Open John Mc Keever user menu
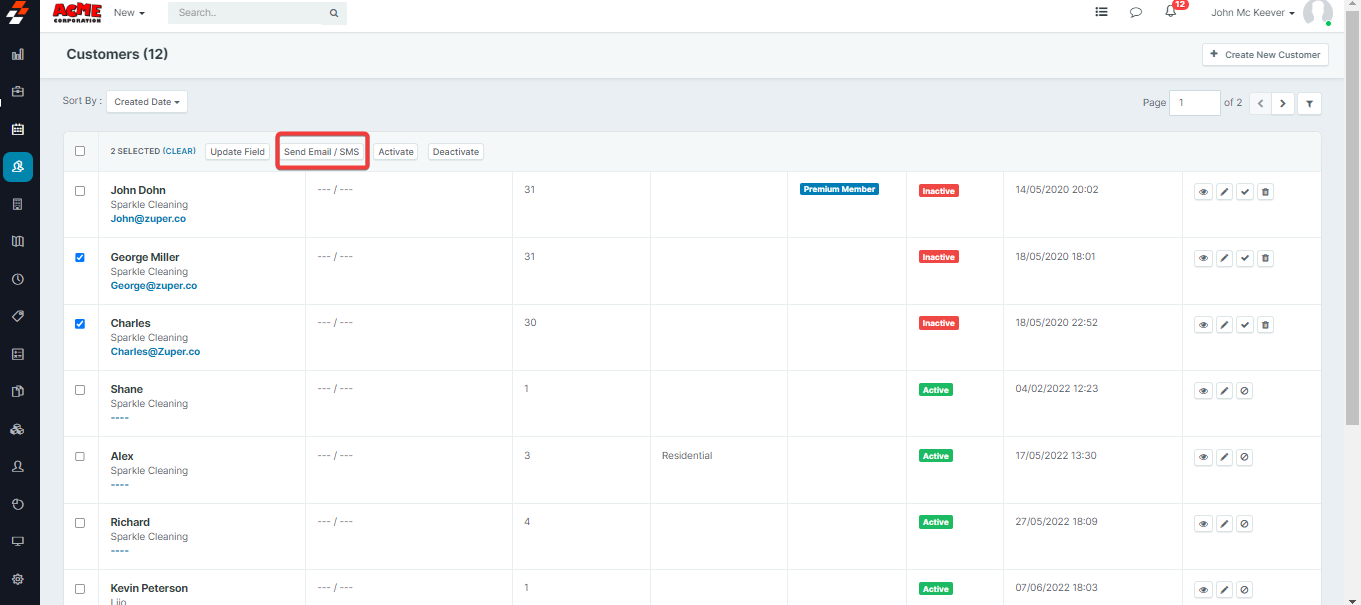1361x605 pixels. point(1253,13)
